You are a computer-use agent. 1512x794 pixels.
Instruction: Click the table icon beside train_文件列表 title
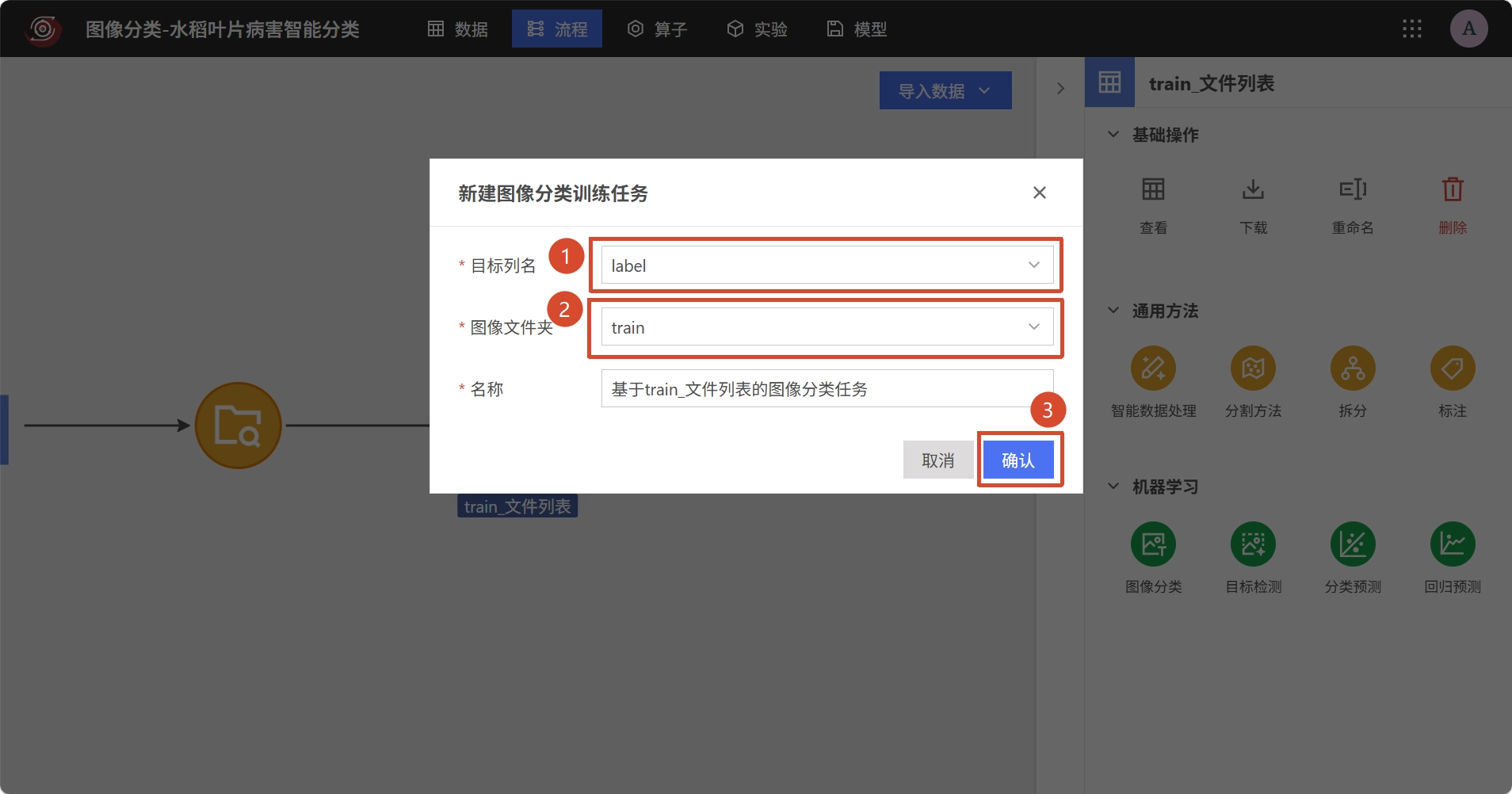1109,82
